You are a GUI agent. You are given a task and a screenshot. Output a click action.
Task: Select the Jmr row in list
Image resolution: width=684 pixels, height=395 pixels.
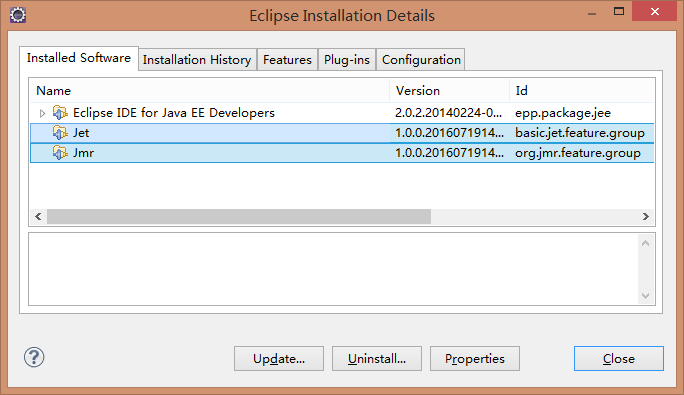coord(342,153)
